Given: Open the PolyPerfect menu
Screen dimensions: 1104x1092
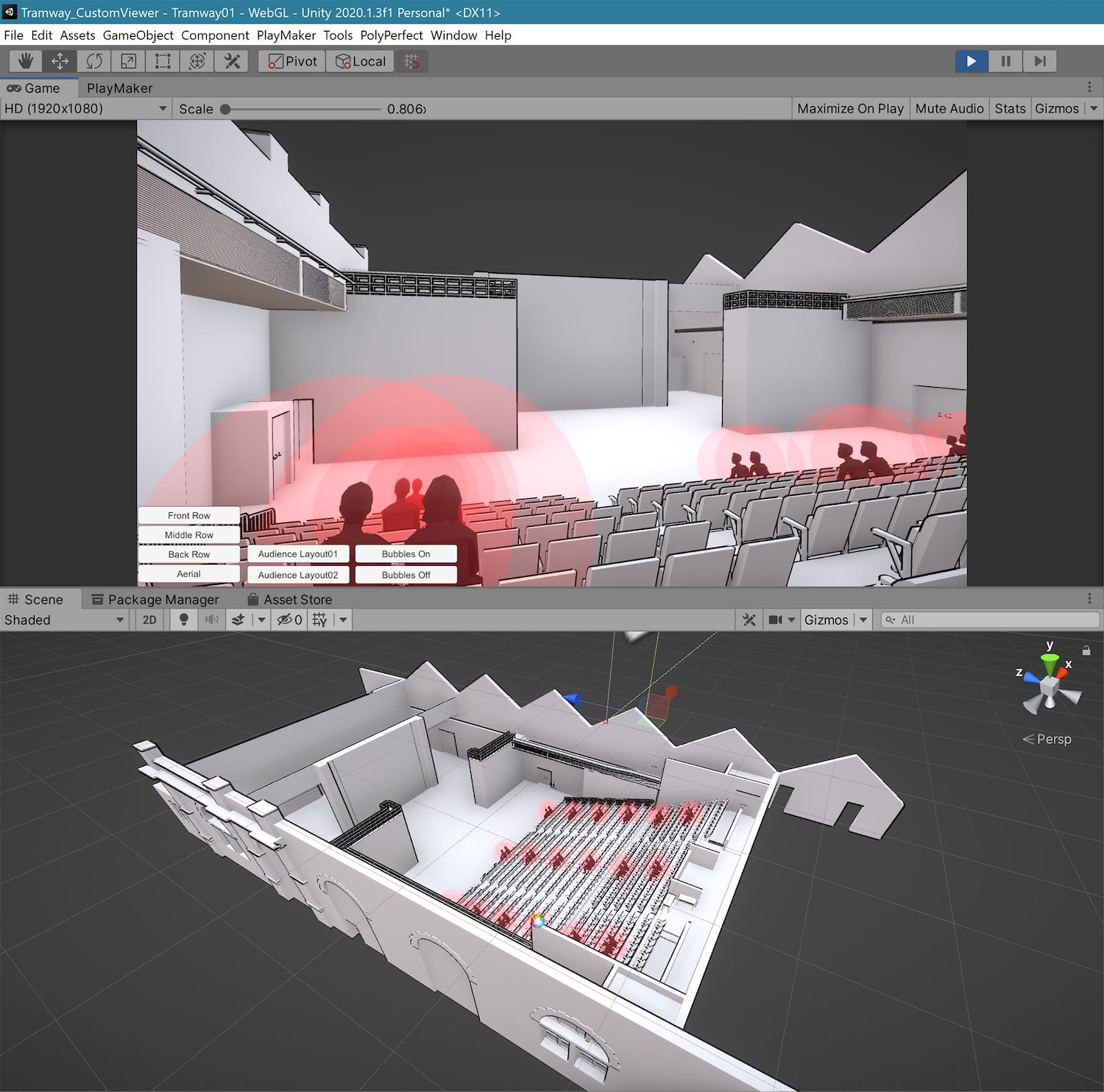Looking at the screenshot, I should (x=391, y=35).
